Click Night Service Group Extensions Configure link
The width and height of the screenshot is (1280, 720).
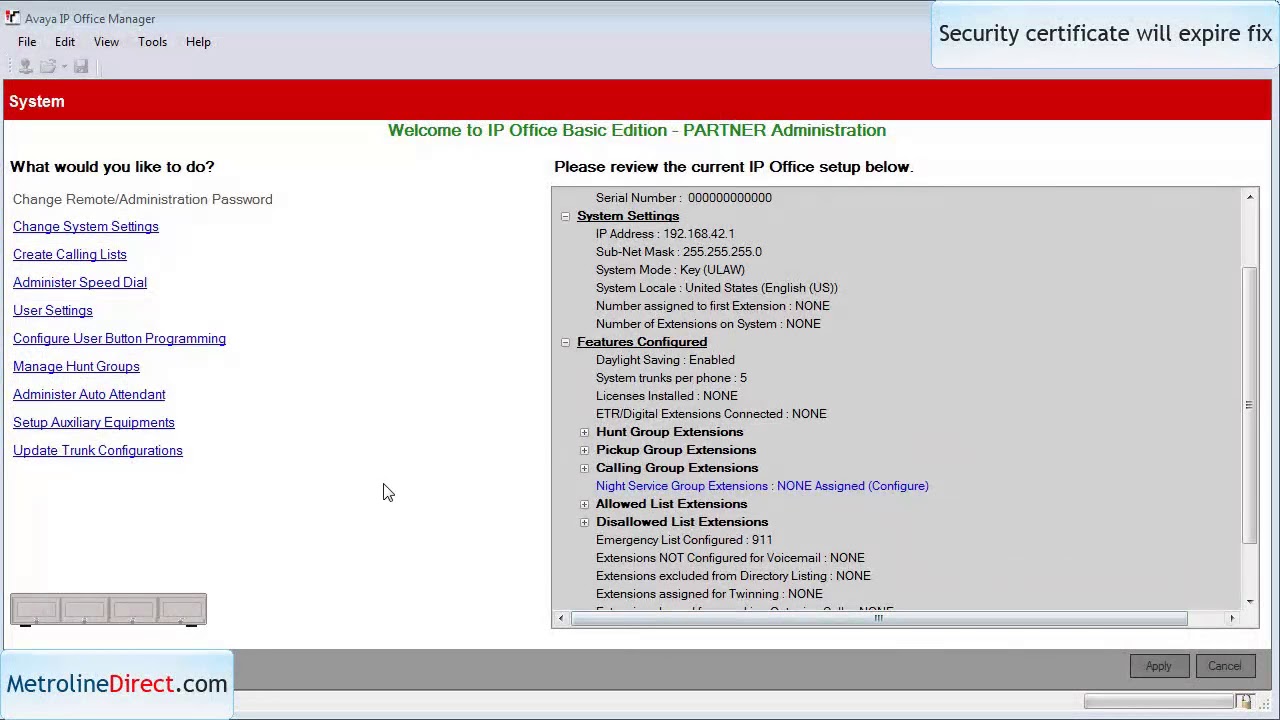[x=762, y=486]
